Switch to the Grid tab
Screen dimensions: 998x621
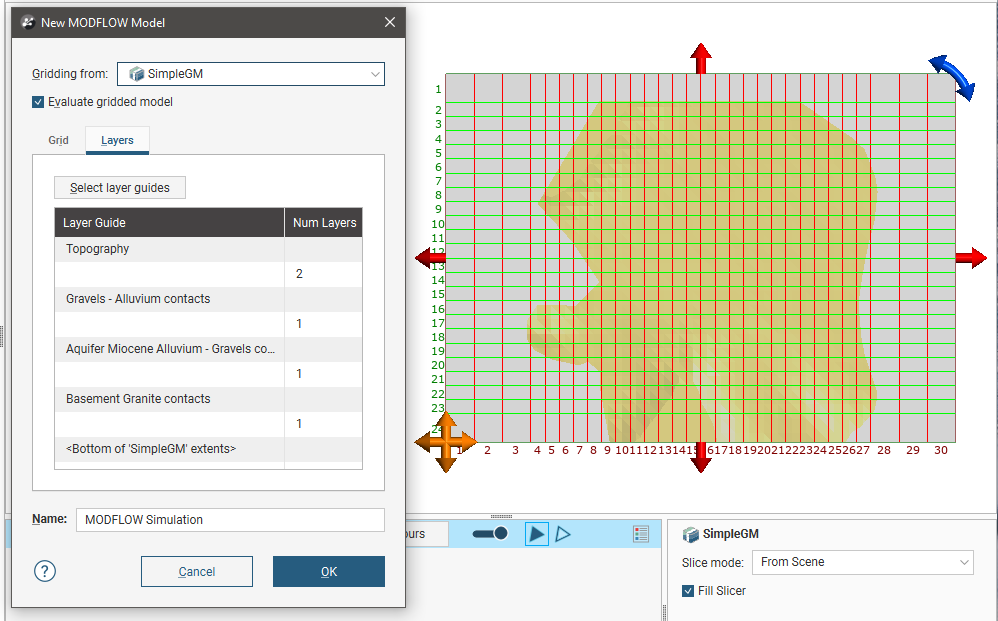(x=59, y=140)
